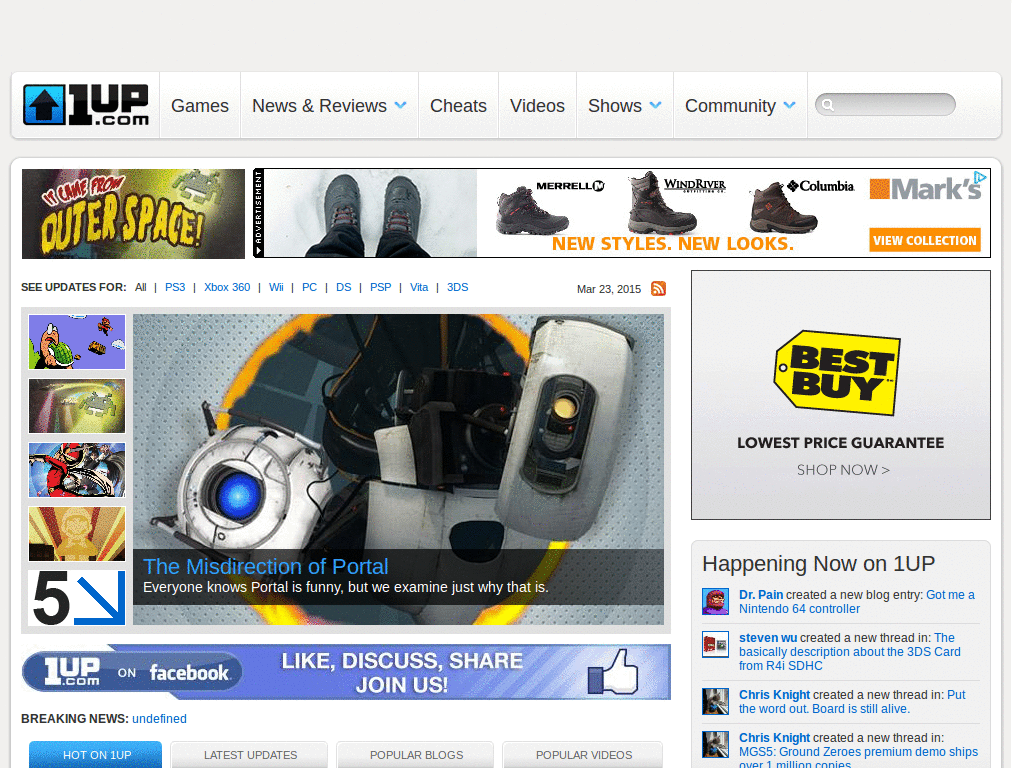
Task: Filter updates by PC
Action: pos(310,287)
